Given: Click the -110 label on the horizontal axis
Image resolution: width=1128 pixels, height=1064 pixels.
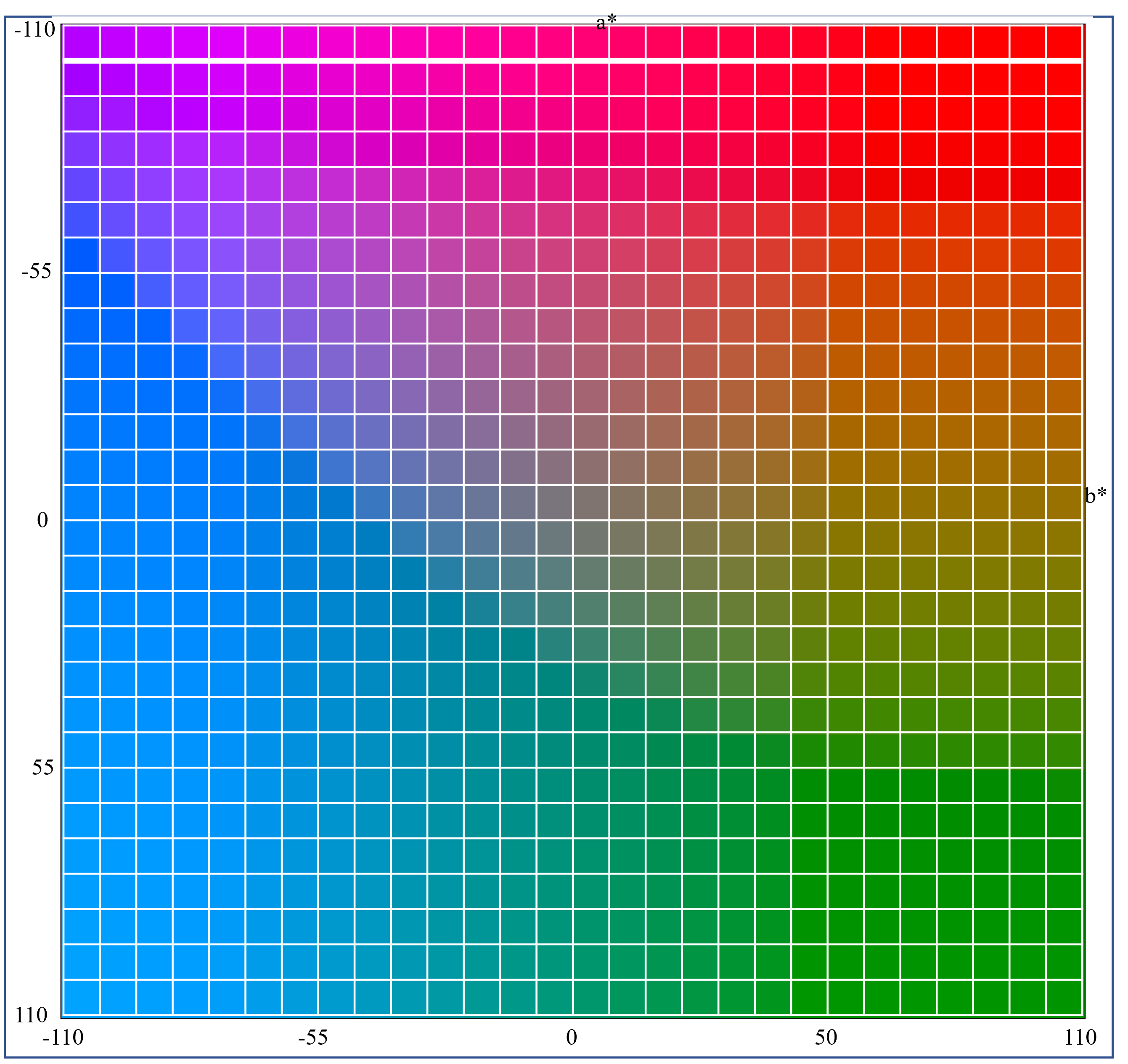Looking at the screenshot, I should click(x=63, y=1038).
